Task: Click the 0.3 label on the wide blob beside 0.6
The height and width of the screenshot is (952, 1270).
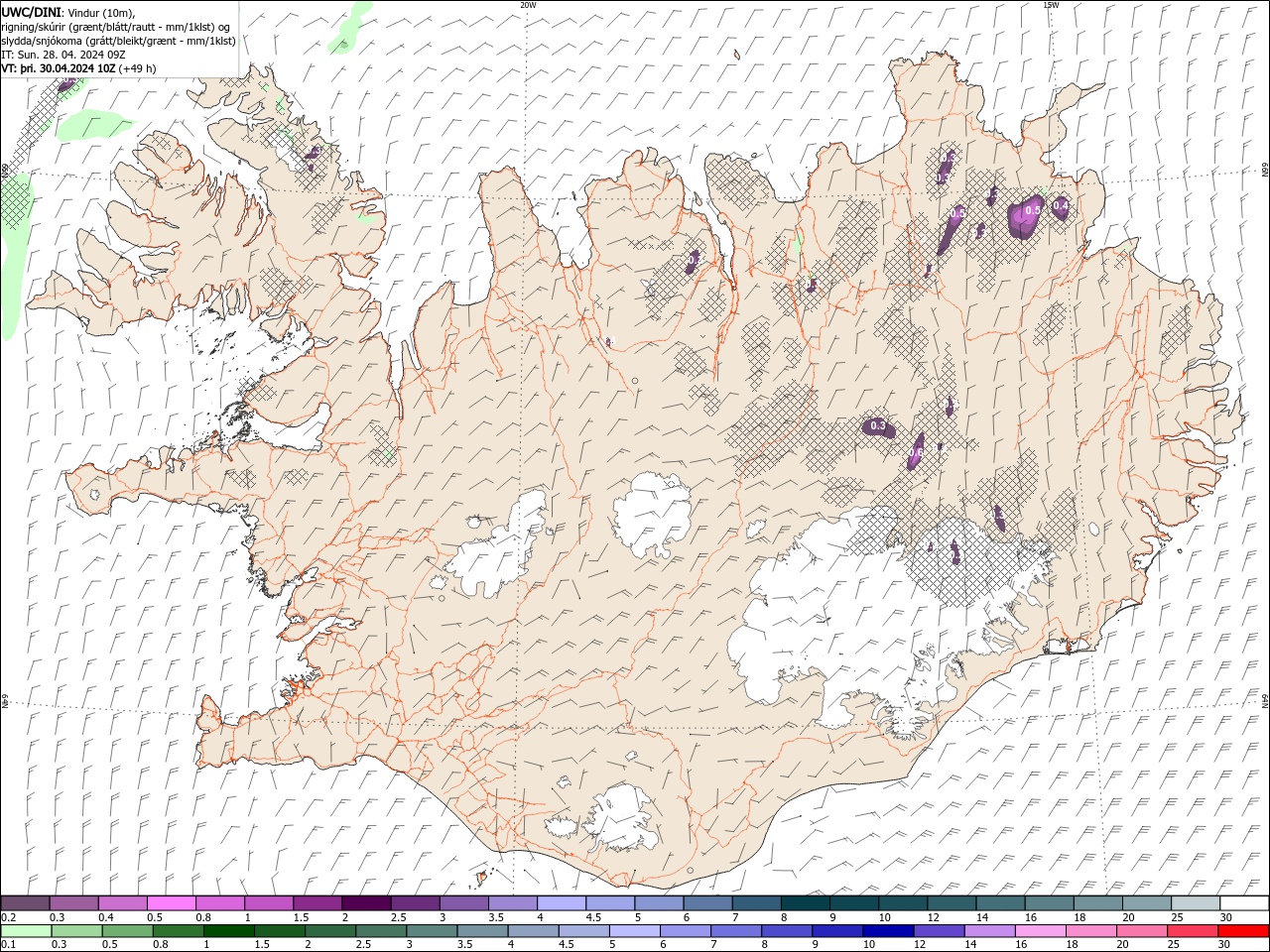Action: (877, 426)
